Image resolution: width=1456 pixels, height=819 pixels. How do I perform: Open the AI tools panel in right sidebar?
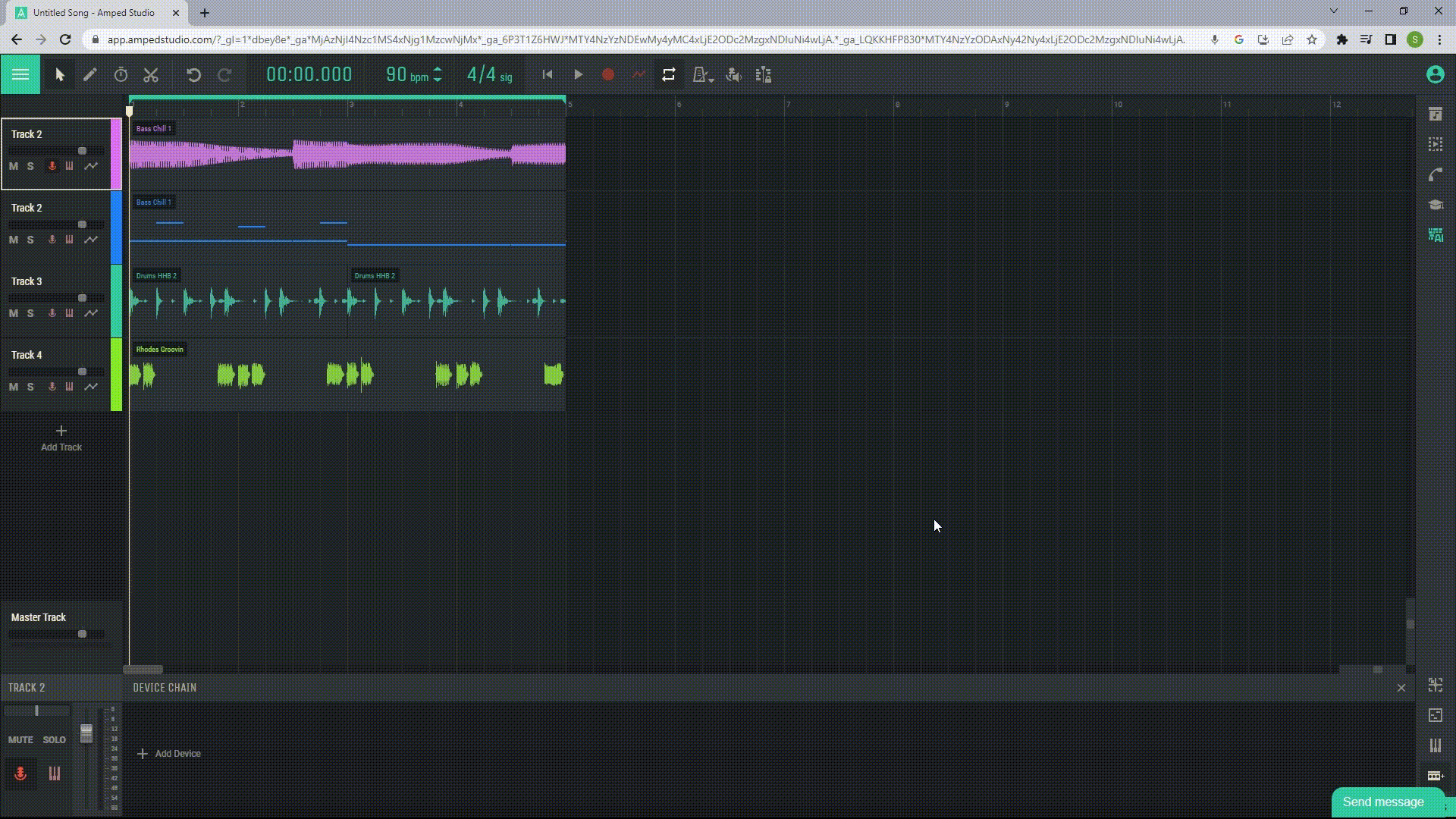point(1436,236)
